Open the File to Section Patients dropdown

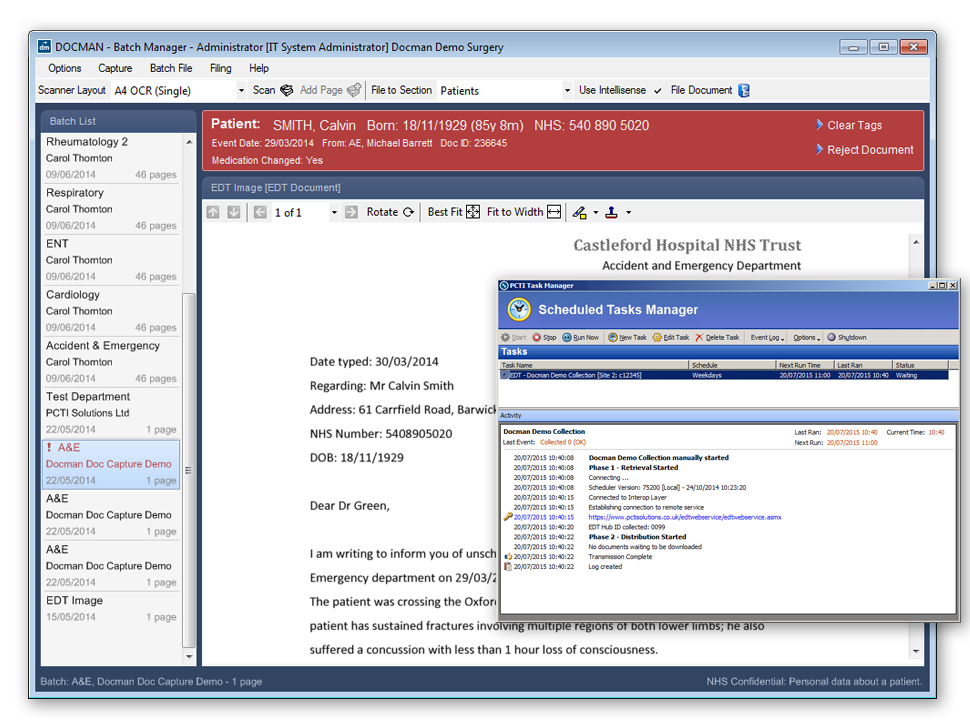click(x=567, y=91)
